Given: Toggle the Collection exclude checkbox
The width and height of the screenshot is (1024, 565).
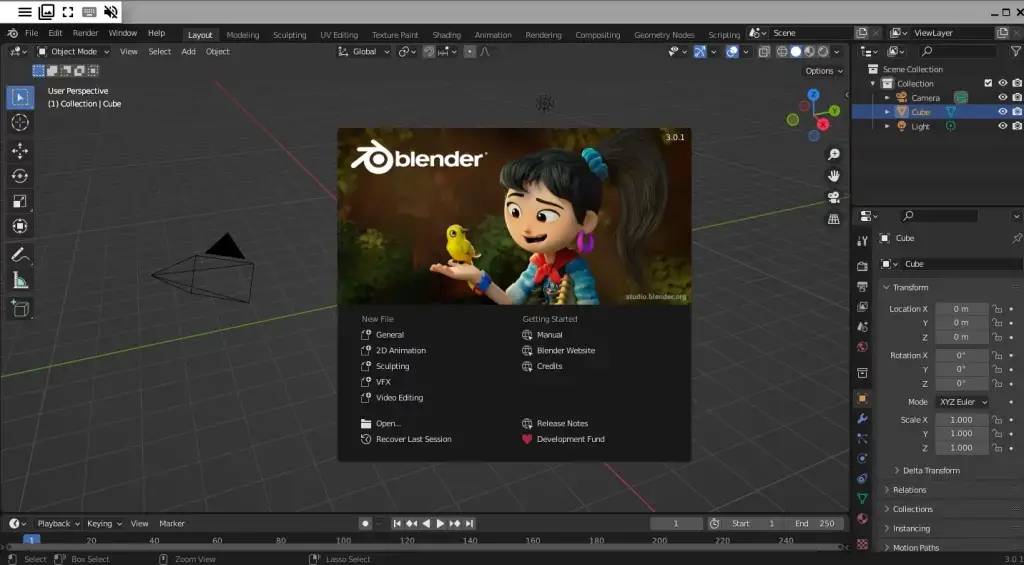Looking at the screenshot, I should point(988,83).
